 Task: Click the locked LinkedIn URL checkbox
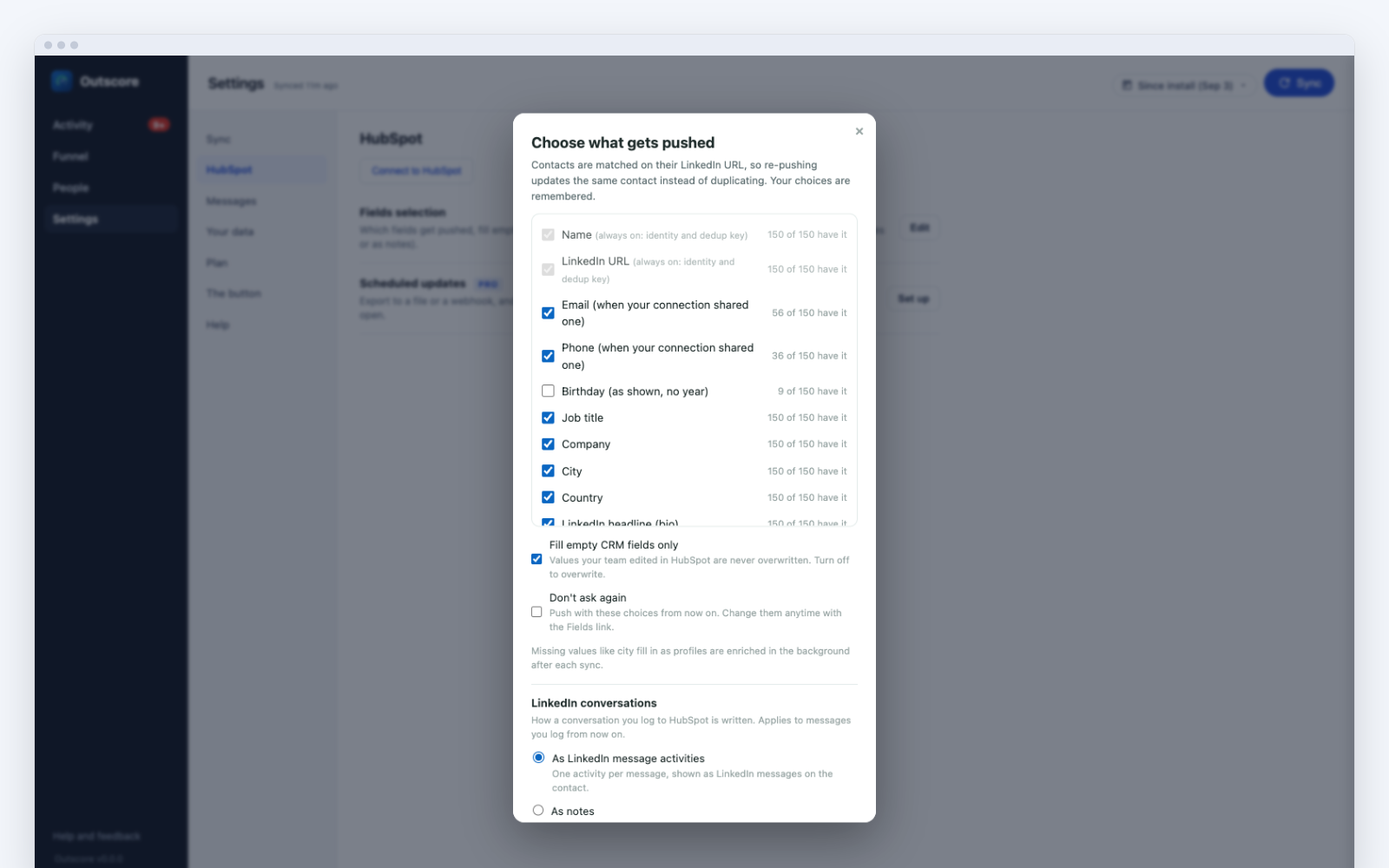coord(548,269)
